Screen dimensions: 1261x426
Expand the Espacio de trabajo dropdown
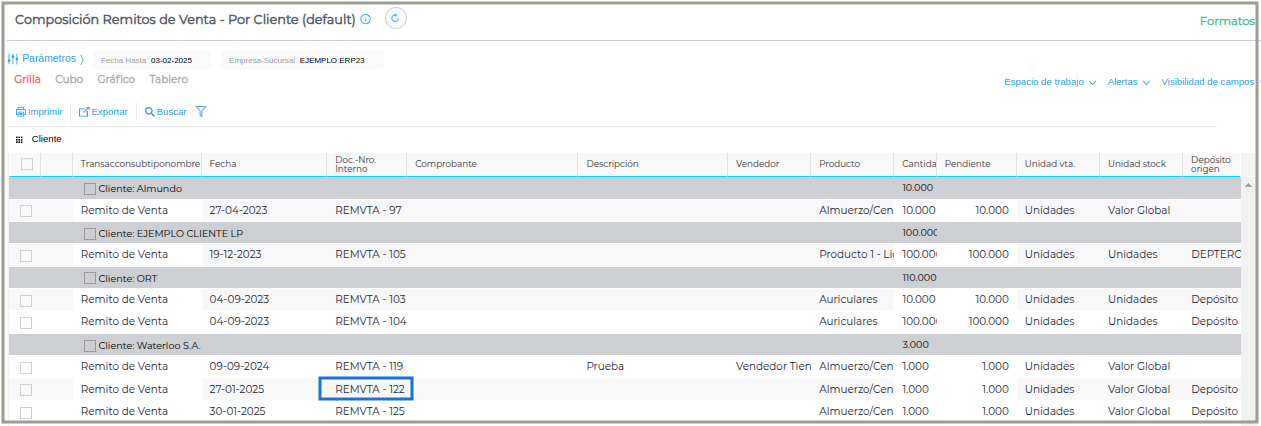click(x=1050, y=82)
